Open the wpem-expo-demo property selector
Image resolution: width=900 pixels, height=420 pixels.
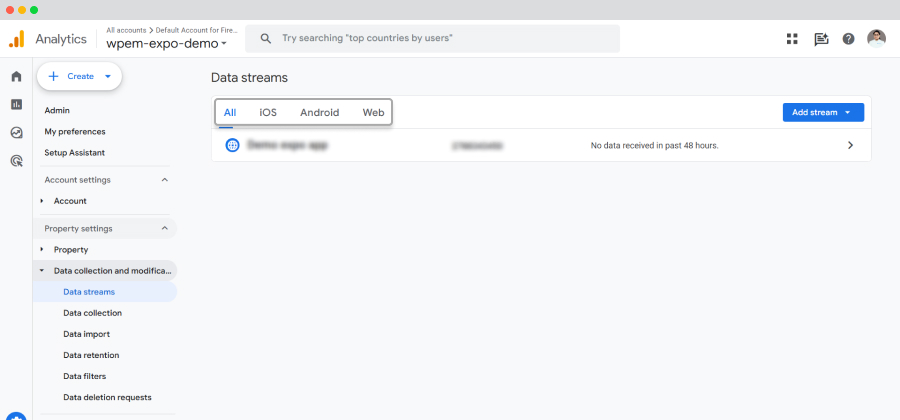[x=166, y=43]
